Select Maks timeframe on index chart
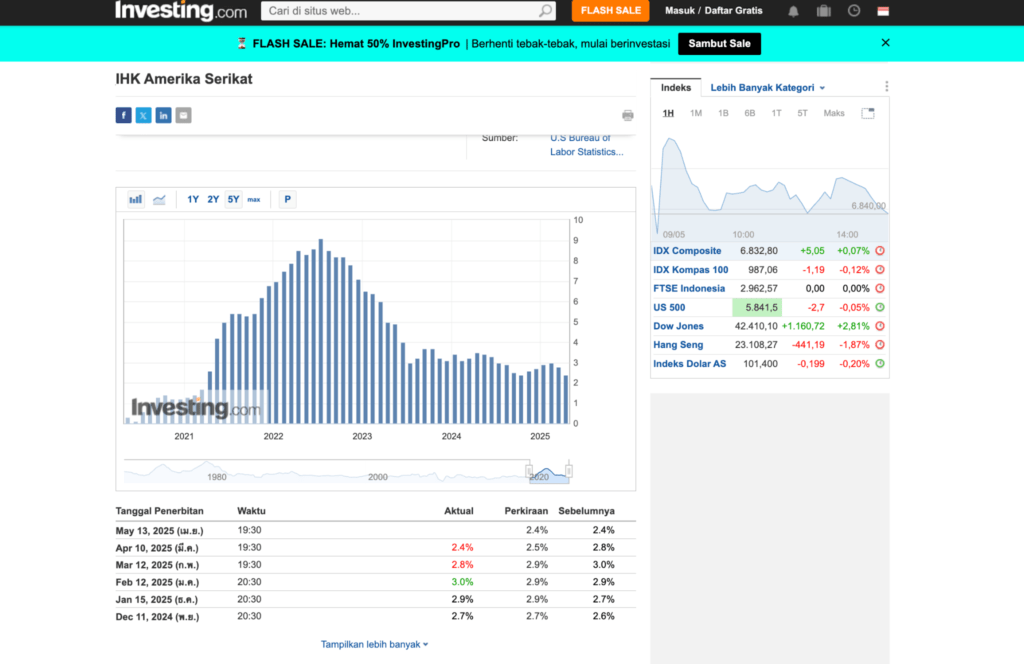Viewport: 1024px width, 664px height. (834, 114)
